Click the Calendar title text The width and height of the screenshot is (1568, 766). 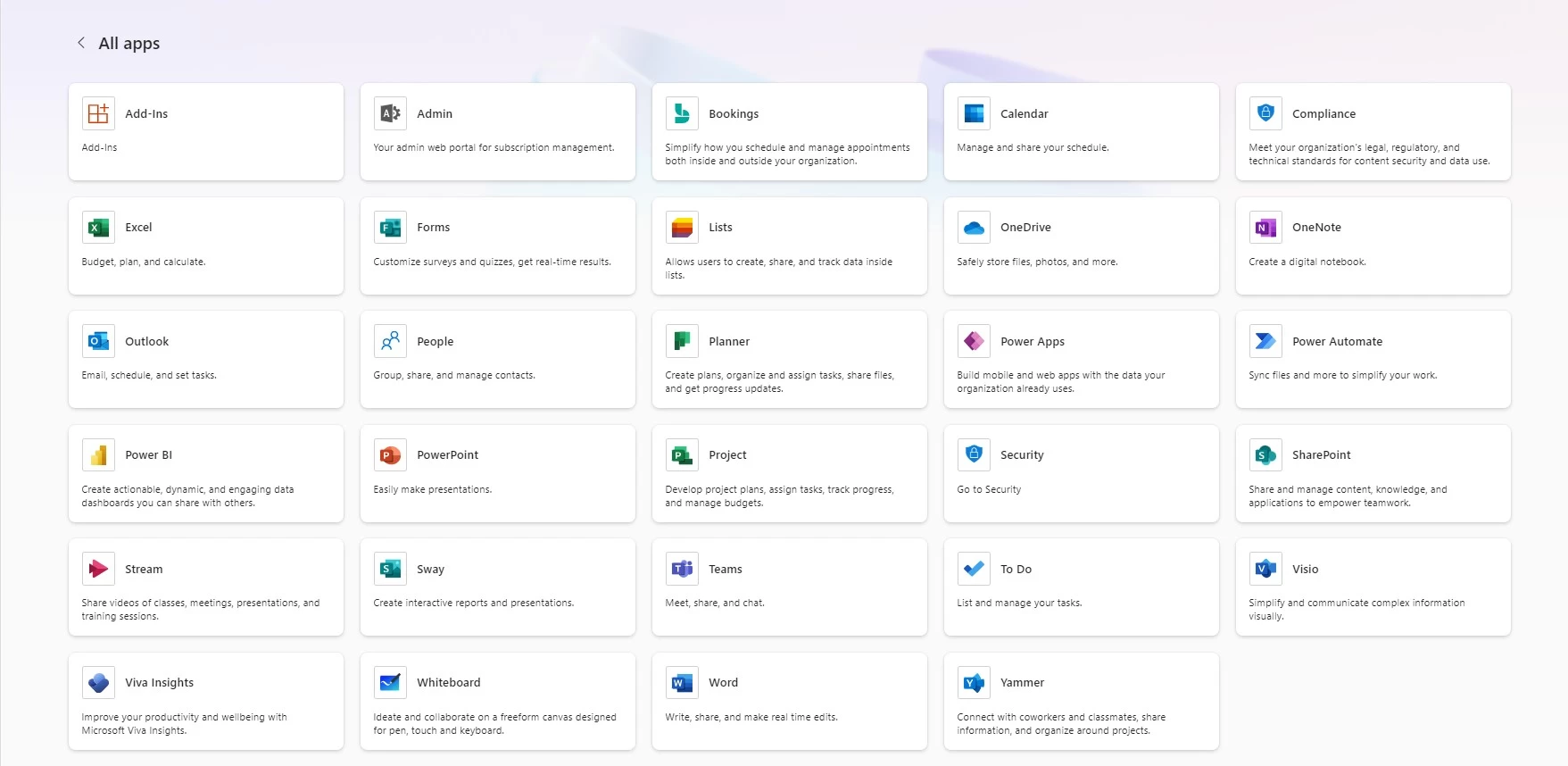click(x=1025, y=114)
